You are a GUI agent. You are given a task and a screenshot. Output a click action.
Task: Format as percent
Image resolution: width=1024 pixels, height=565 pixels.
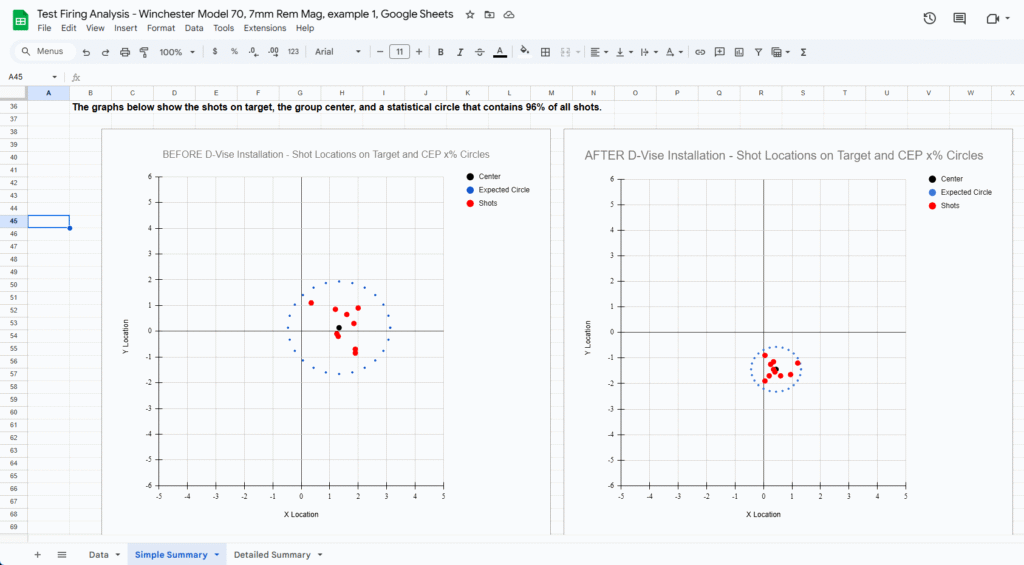tap(234, 52)
